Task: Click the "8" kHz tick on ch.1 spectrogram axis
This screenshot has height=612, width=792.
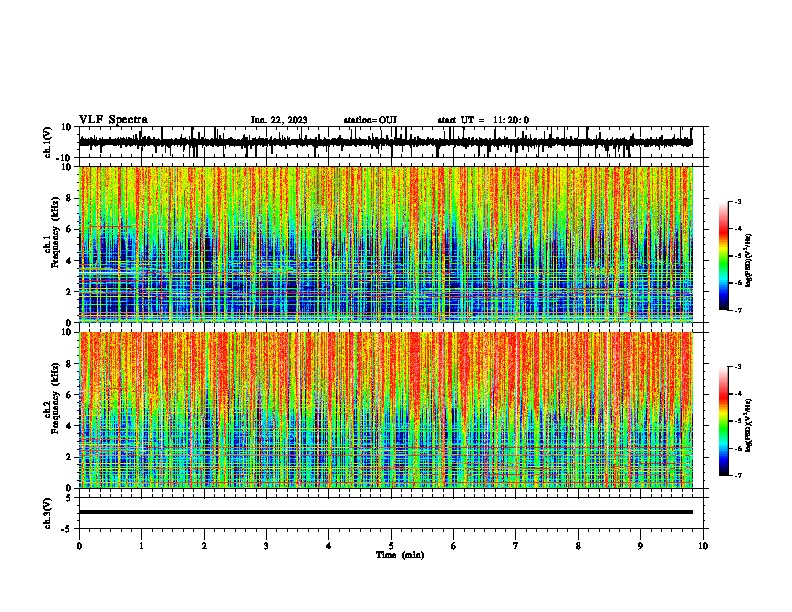Action: (69, 198)
